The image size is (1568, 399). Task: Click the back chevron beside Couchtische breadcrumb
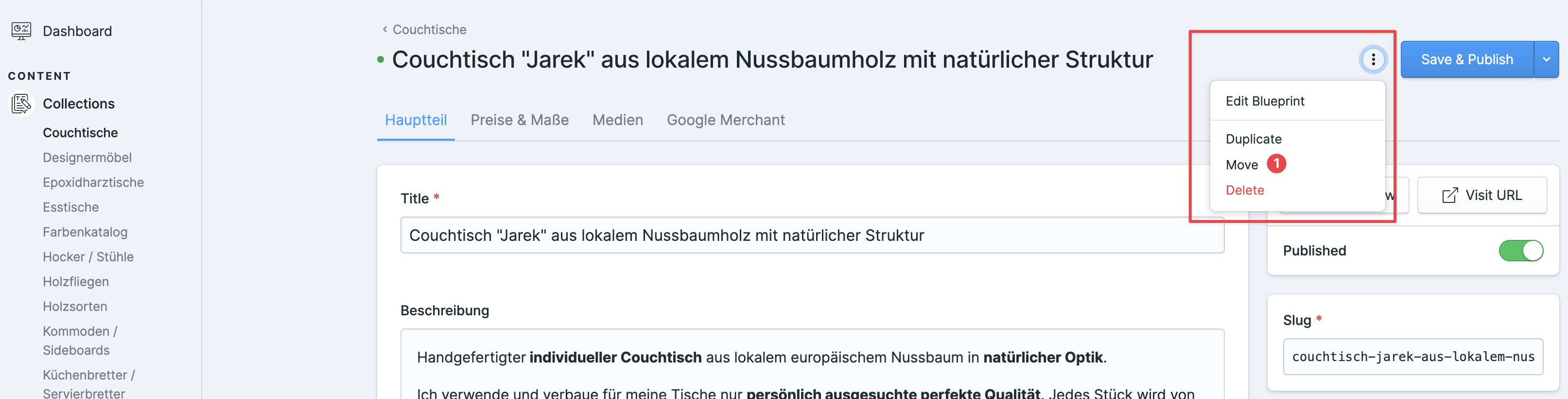pos(384,29)
